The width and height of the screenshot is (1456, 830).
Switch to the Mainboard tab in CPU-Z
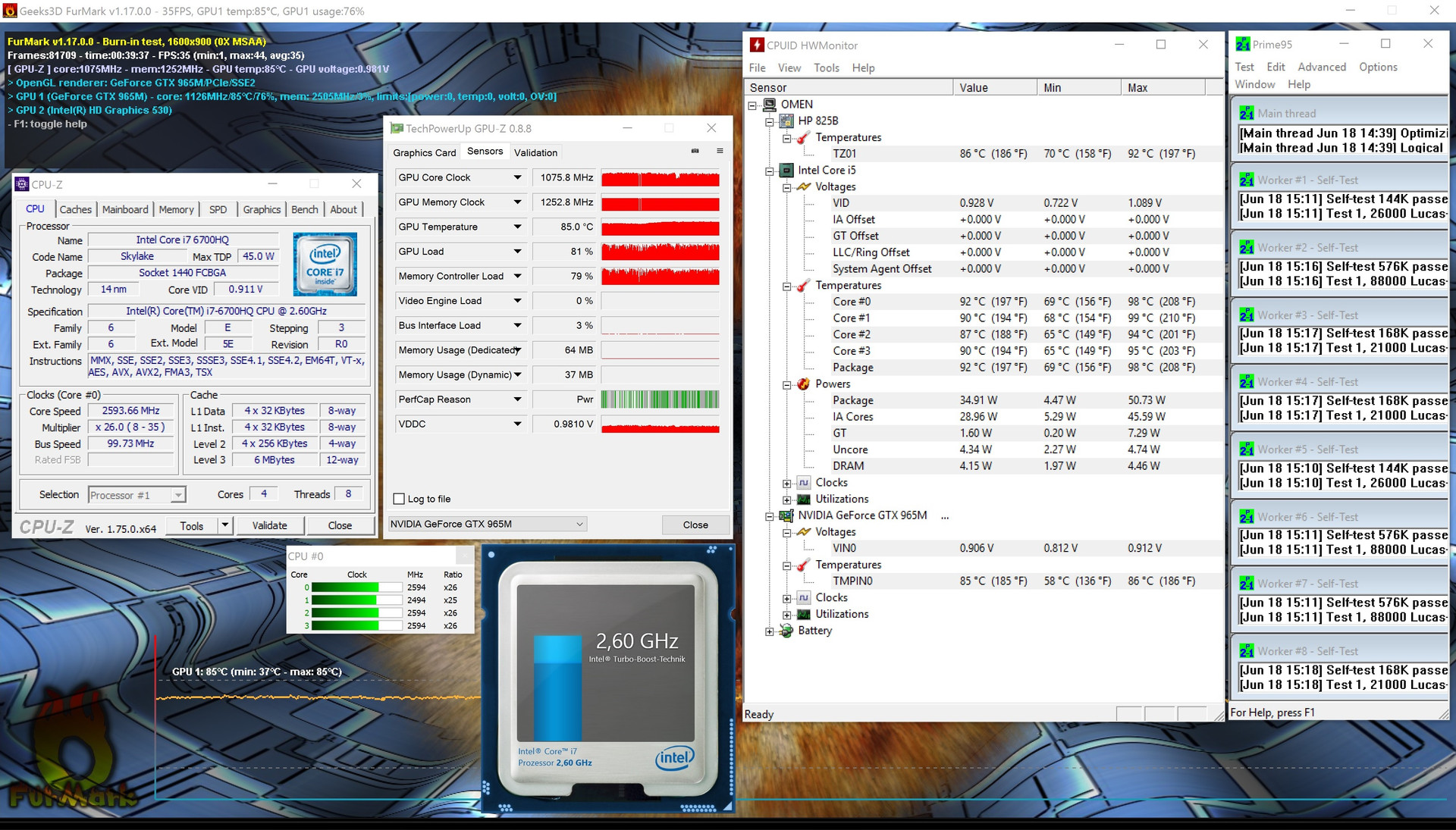[x=125, y=209]
